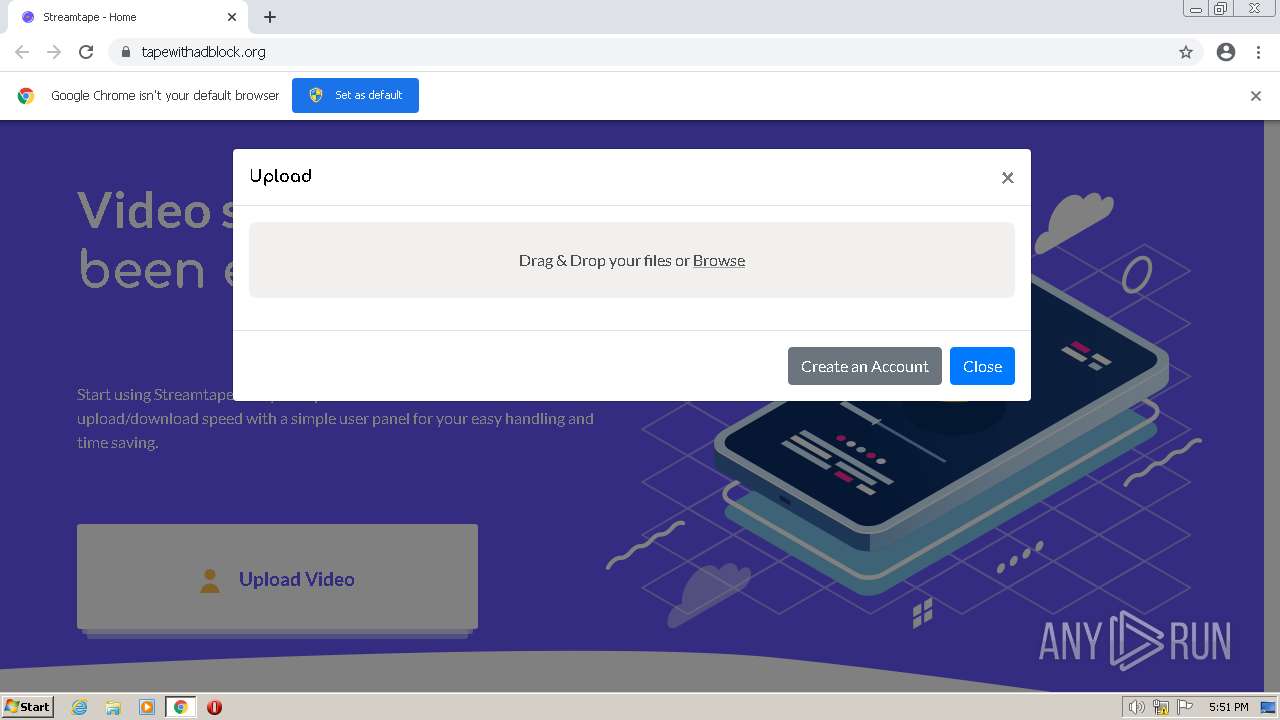Close the Upload dialog with the X icon
The image size is (1280, 720).
pyautogui.click(x=1007, y=178)
